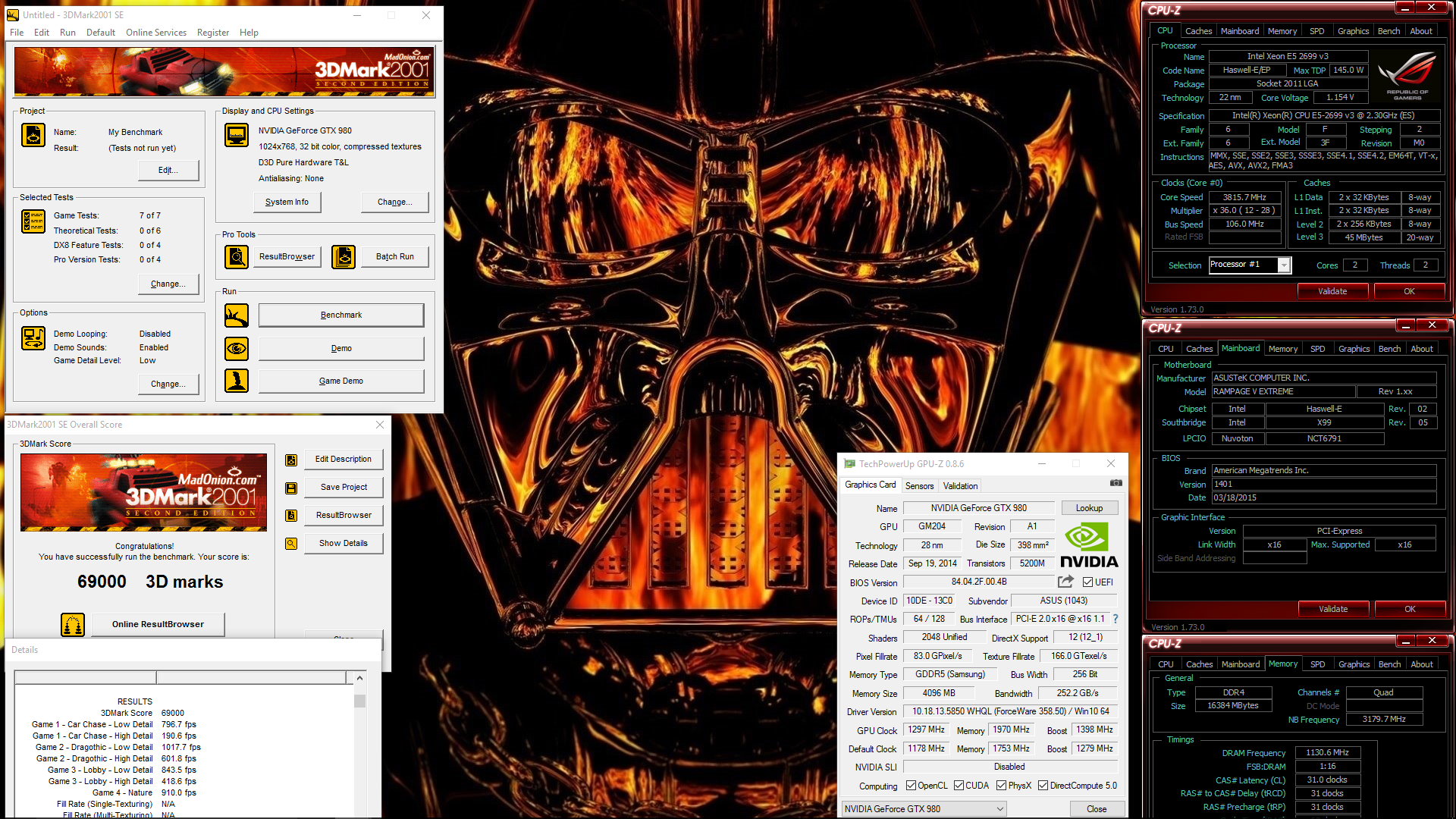The height and width of the screenshot is (819, 1456).
Task: Click the Driver Version field in GPU-Z
Action: coord(1010,712)
